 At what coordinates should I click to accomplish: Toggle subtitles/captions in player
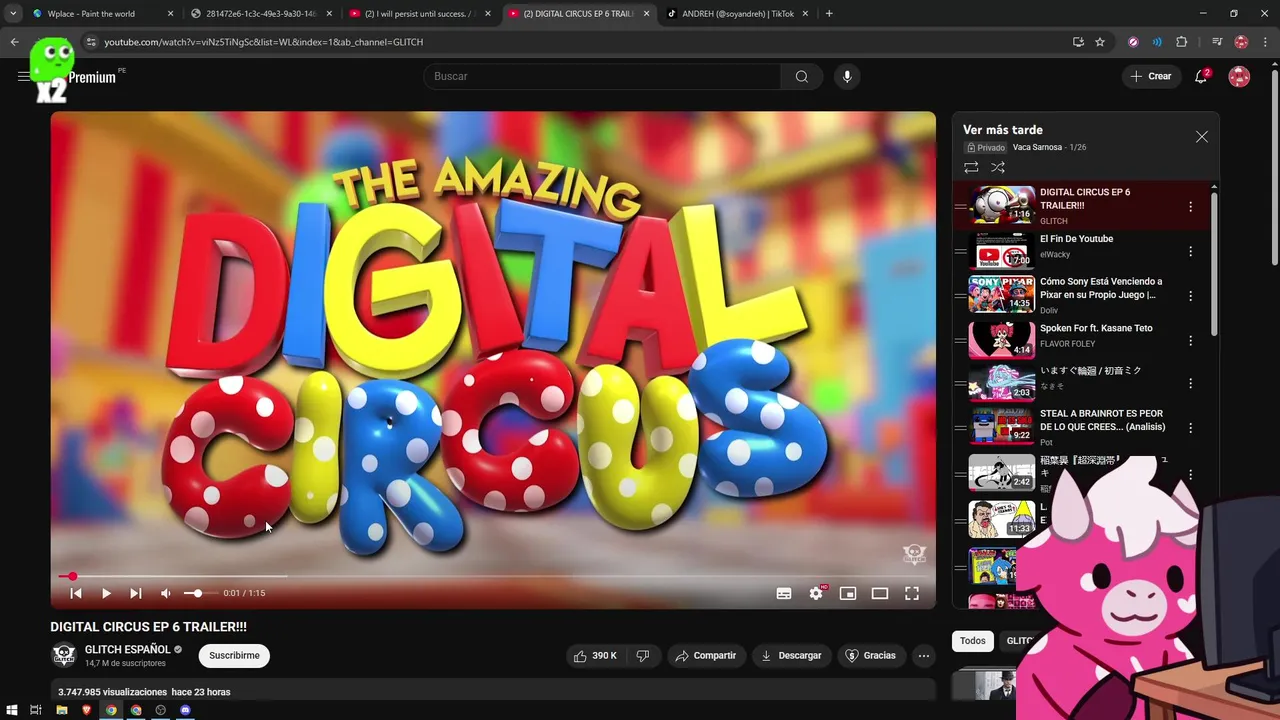(x=784, y=593)
